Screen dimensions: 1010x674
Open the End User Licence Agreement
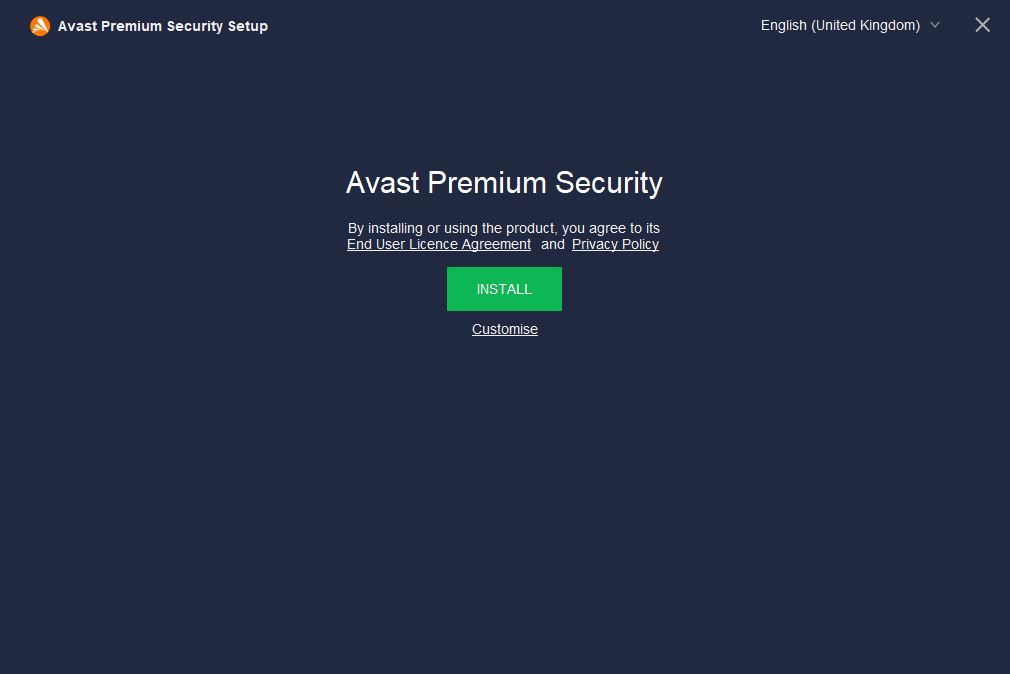pyautogui.click(x=439, y=244)
